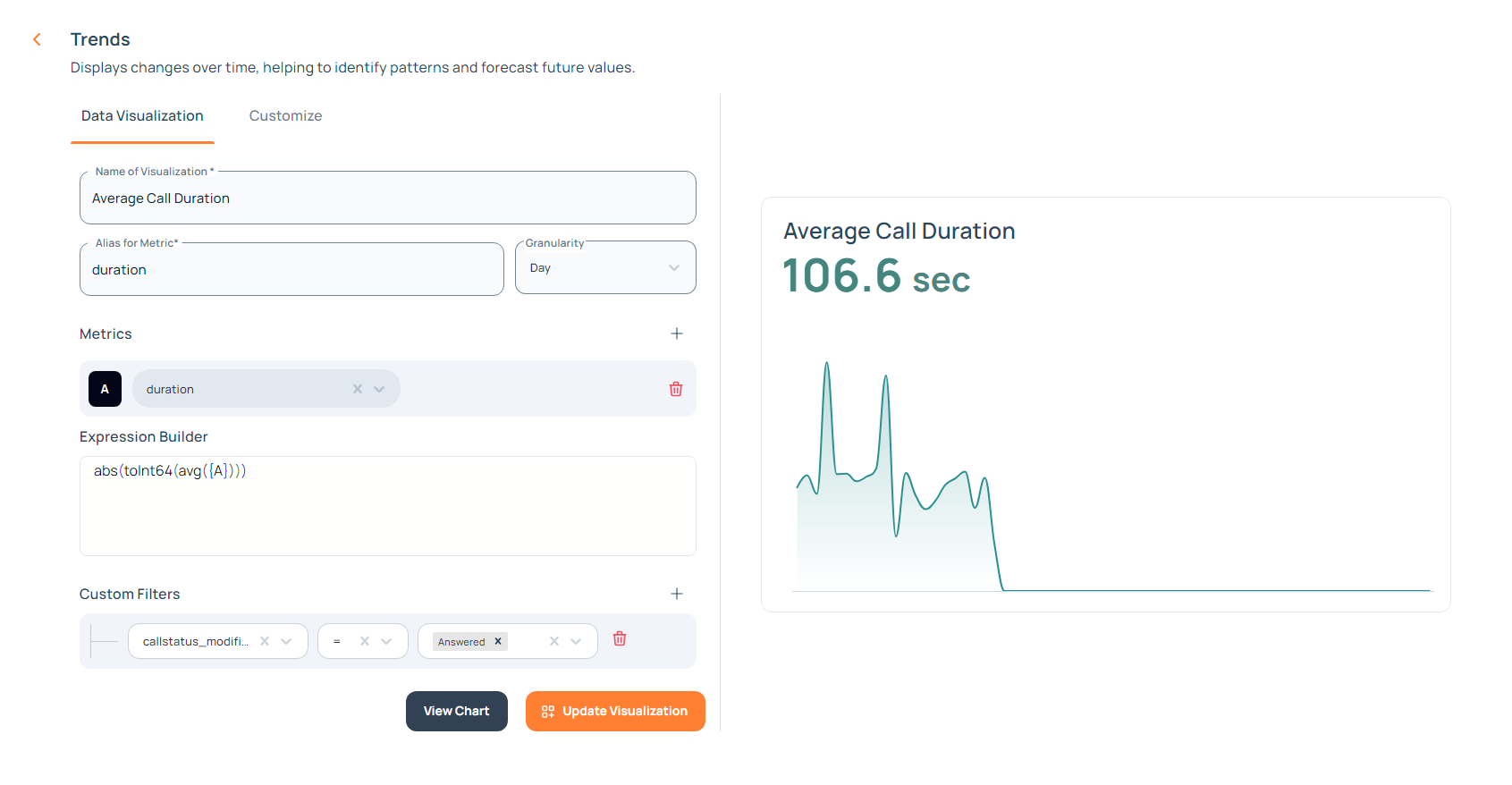This screenshot has width=1512, height=785.
Task: Add a new custom filter with plus icon
Action: click(x=677, y=594)
